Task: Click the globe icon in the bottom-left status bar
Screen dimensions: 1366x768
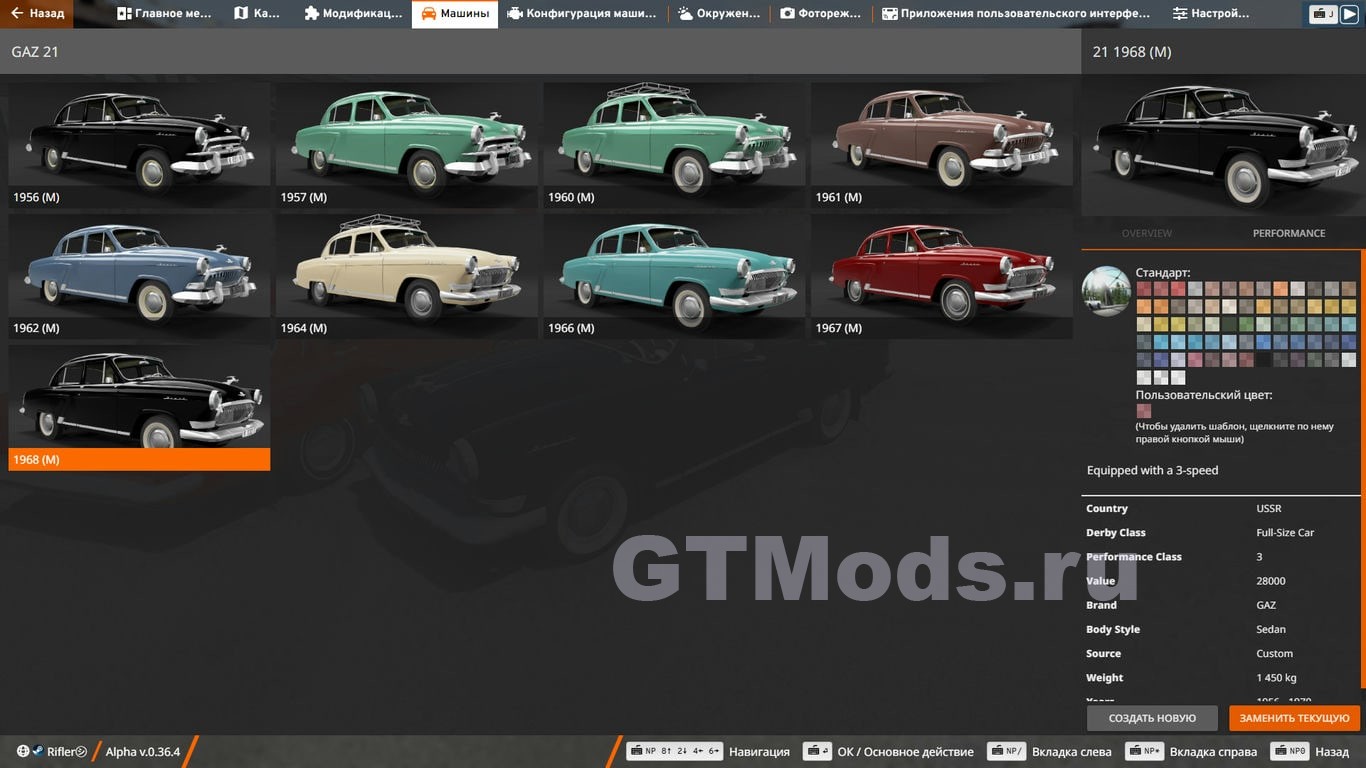Action: pos(23,751)
